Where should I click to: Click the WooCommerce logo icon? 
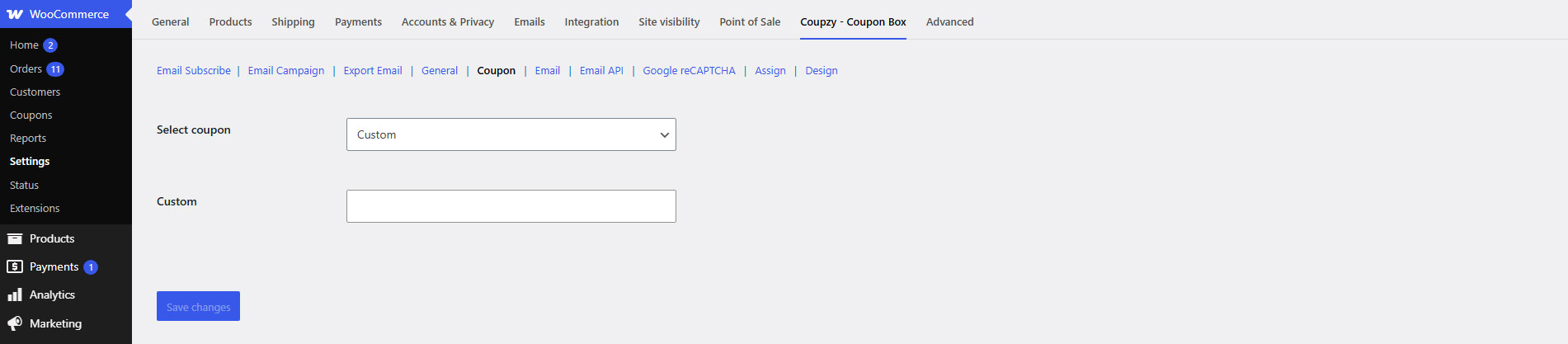click(15, 14)
